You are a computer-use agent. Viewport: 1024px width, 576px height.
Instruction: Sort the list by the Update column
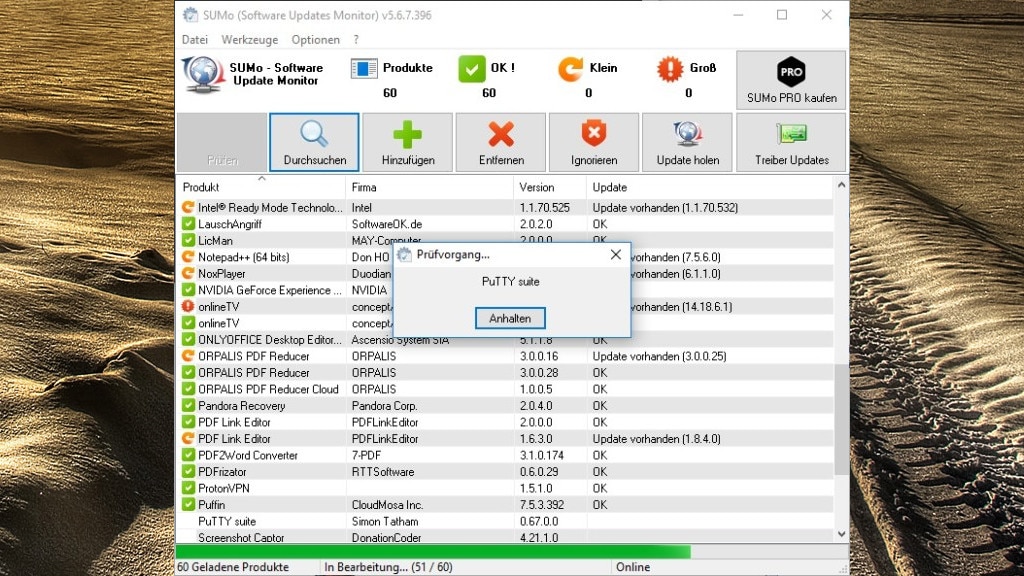coord(709,187)
